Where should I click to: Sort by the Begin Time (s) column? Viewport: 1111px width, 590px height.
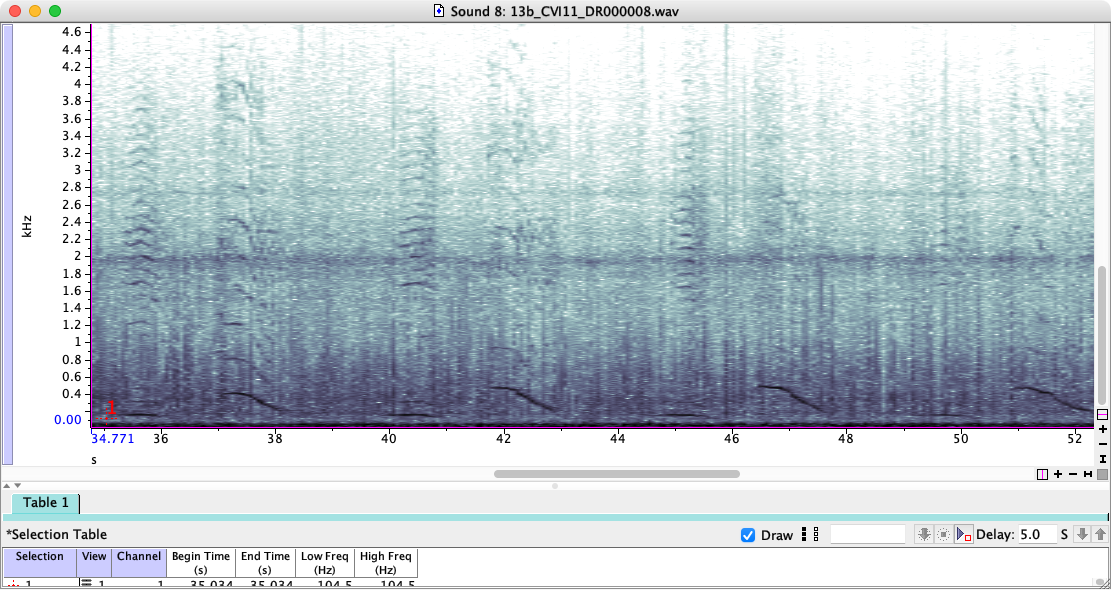201,563
